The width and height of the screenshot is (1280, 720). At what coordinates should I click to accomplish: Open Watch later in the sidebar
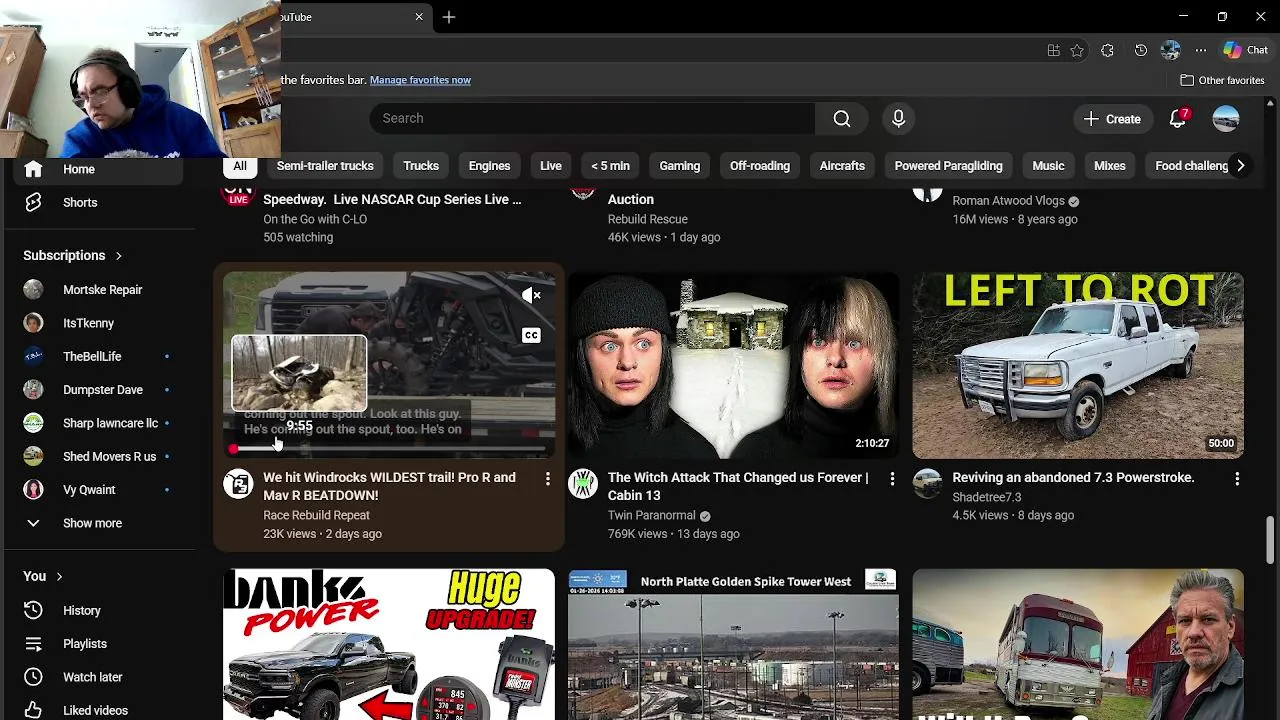92,677
